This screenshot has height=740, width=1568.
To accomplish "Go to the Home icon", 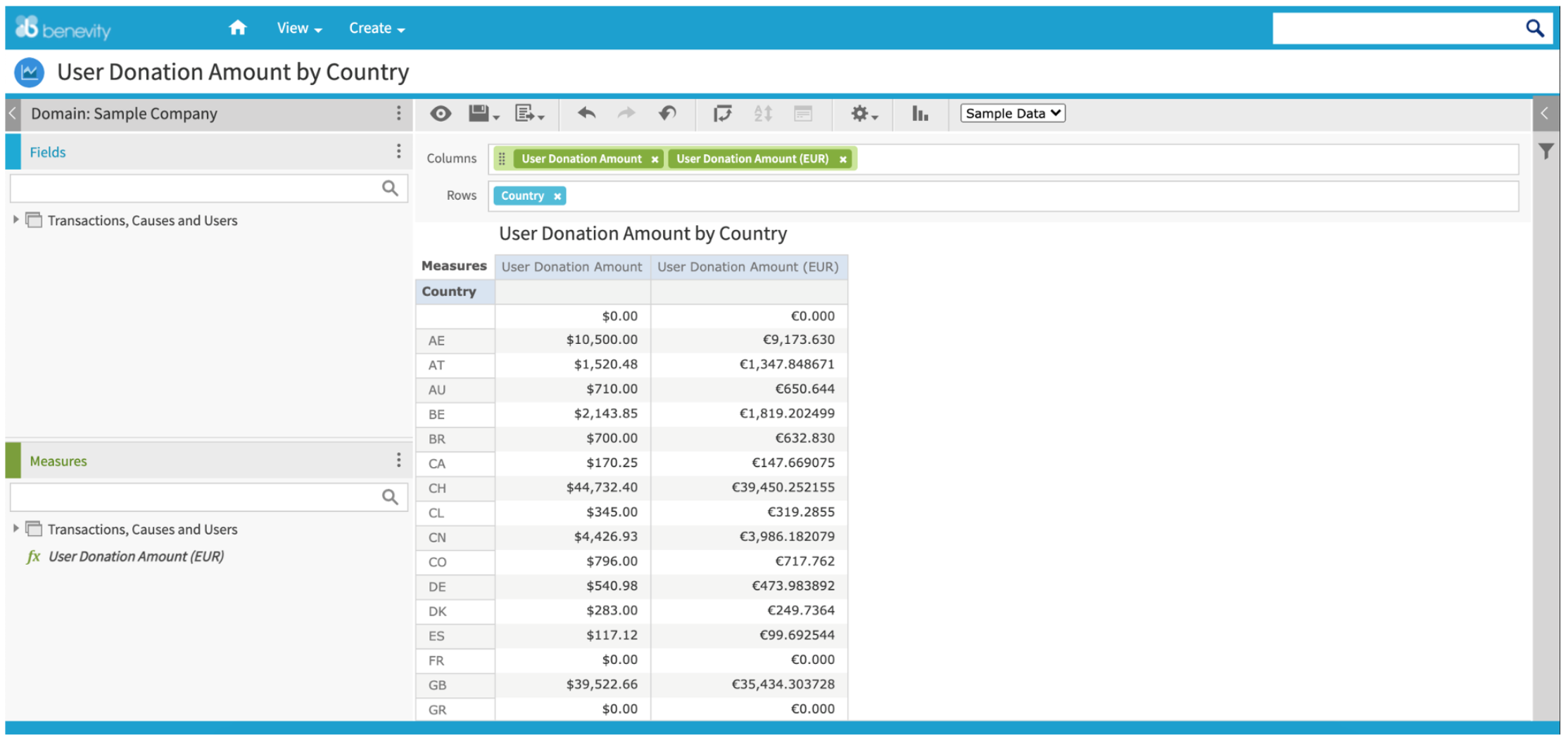I will click(238, 28).
